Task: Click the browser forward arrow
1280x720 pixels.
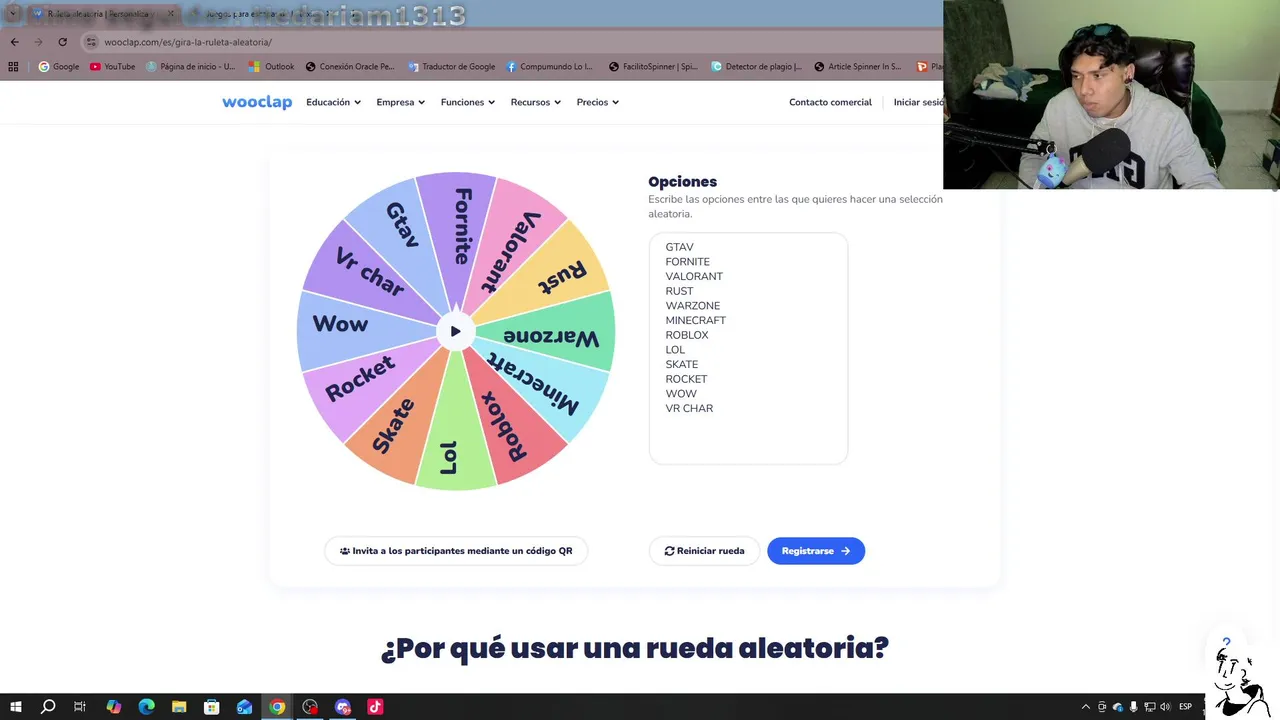Action: point(38,42)
